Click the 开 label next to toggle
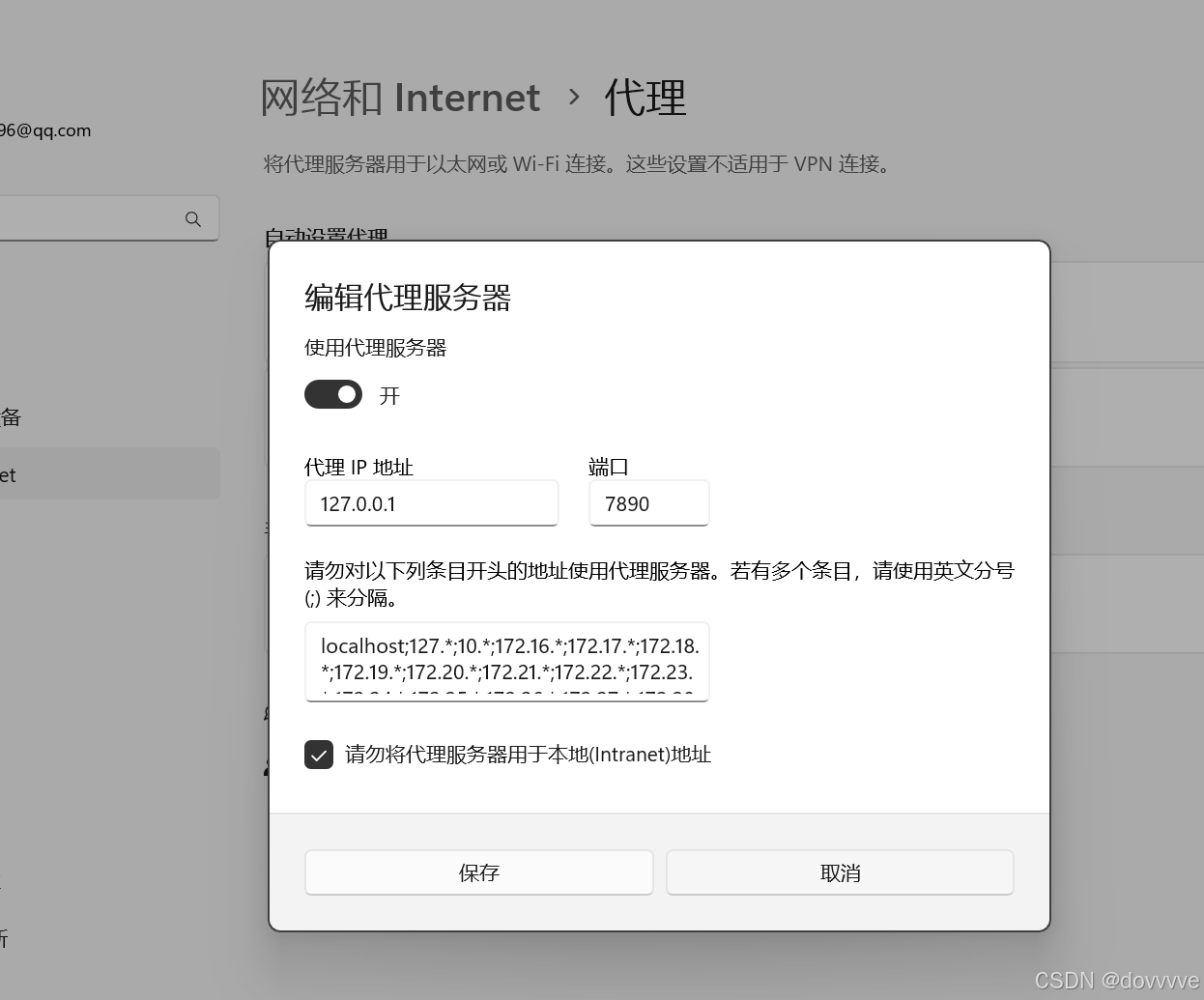Image resolution: width=1204 pixels, height=1000 pixels. tap(389, 396)
